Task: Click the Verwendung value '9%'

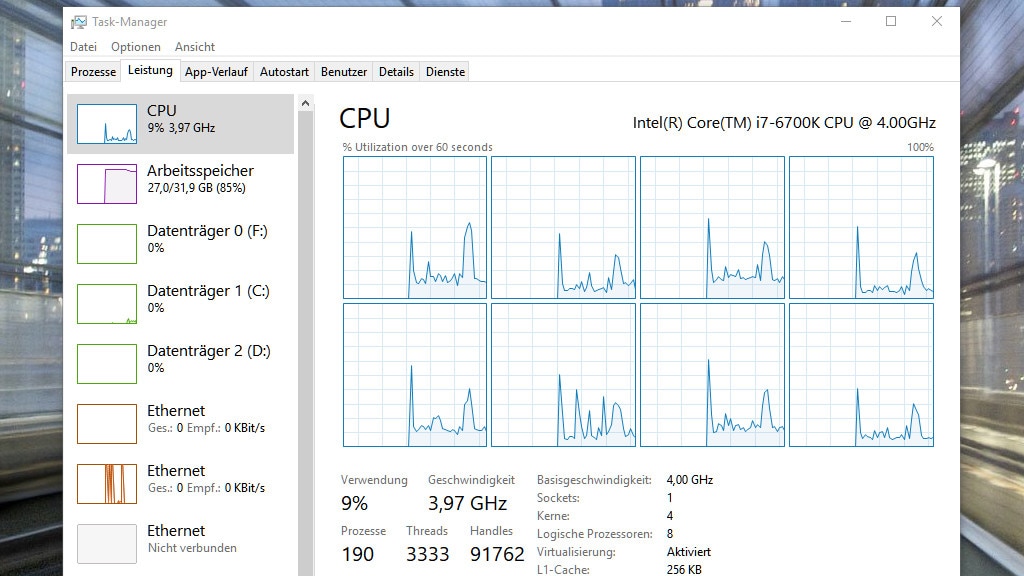Action: click(355, 504)
